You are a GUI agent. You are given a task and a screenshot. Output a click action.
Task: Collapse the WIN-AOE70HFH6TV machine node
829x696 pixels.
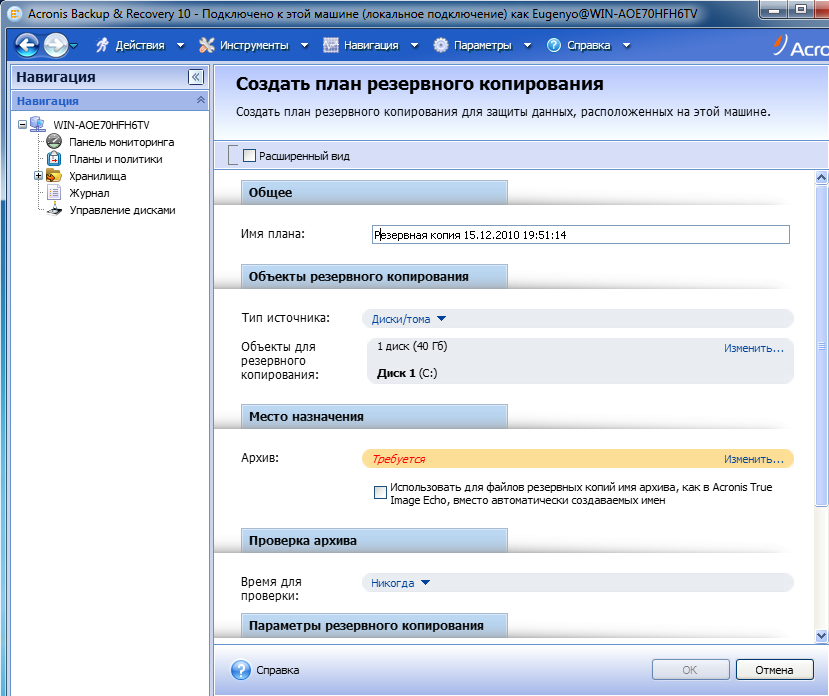pyautogui.click(x=22, y=125)
